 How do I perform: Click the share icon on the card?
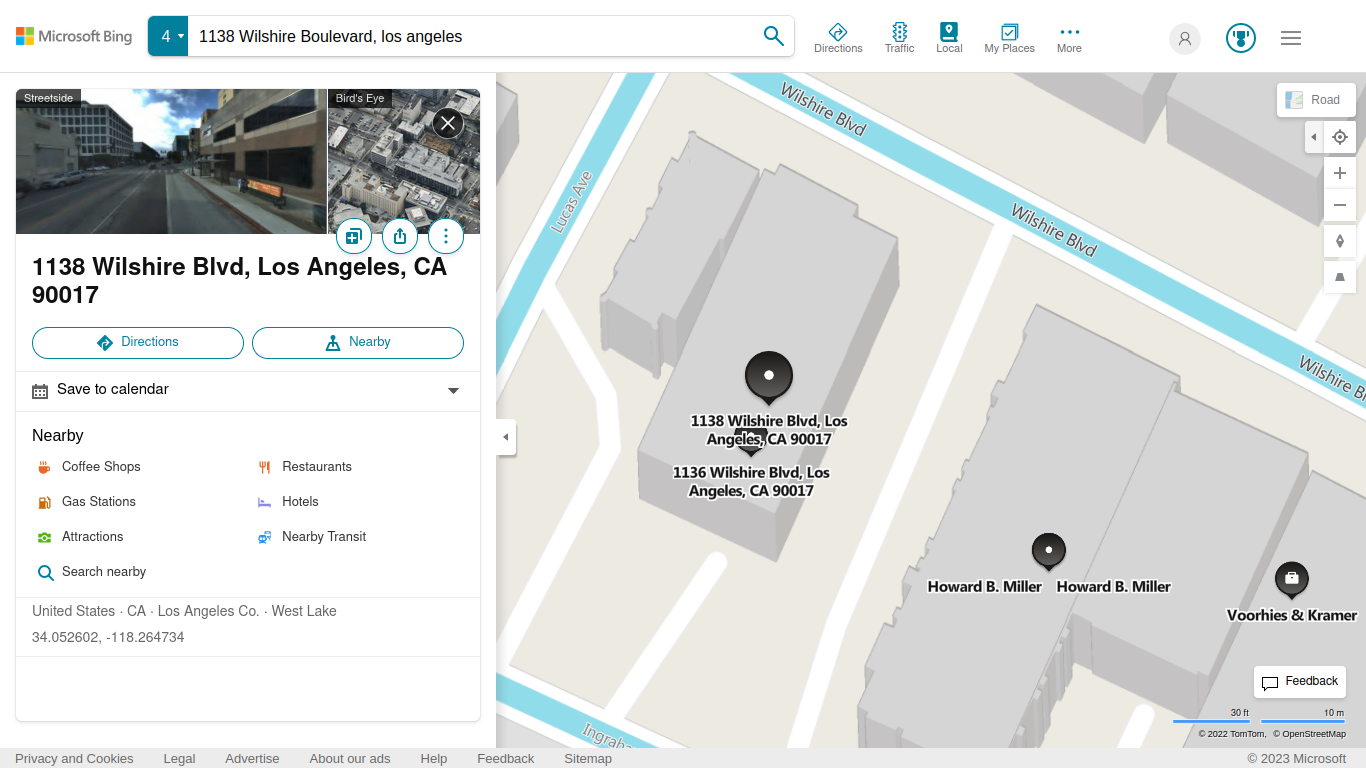[x=400, y=236]
